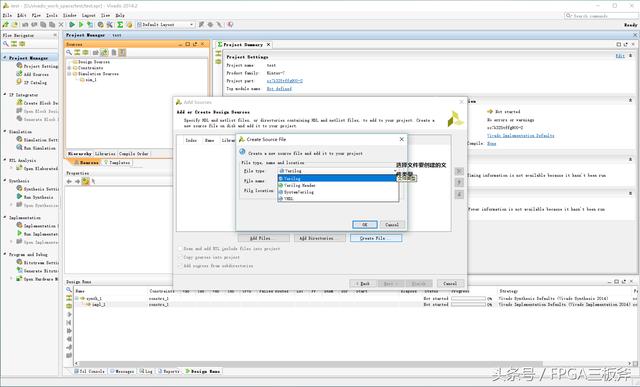640x387 pixels.
Task: Switch to Libraries tab in Sources panel
Action: [105, 153]
